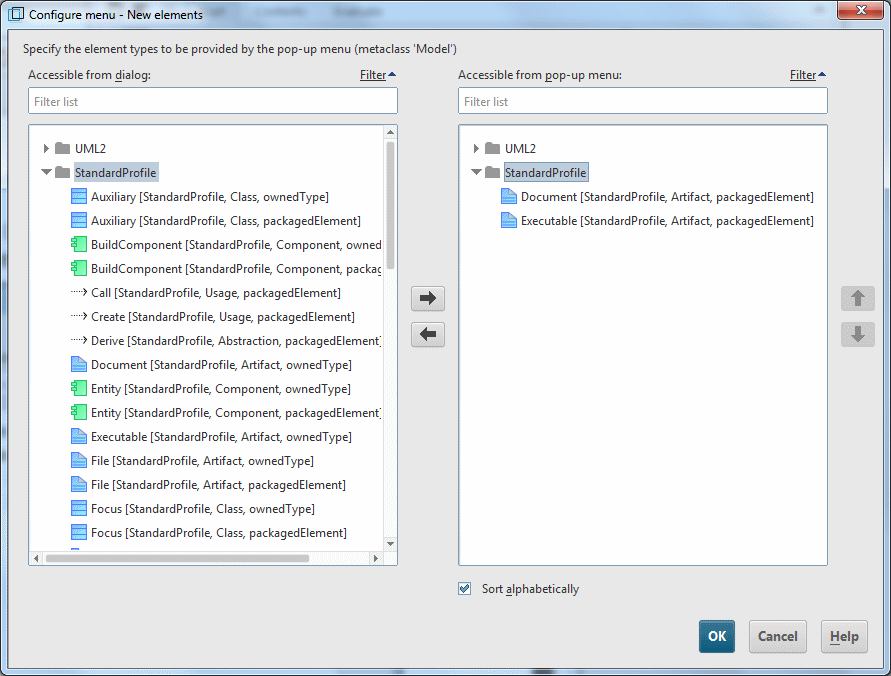This screenshot has height=676, width=891.
Task: Click the Cancel button
Action: tap(777, 636)
